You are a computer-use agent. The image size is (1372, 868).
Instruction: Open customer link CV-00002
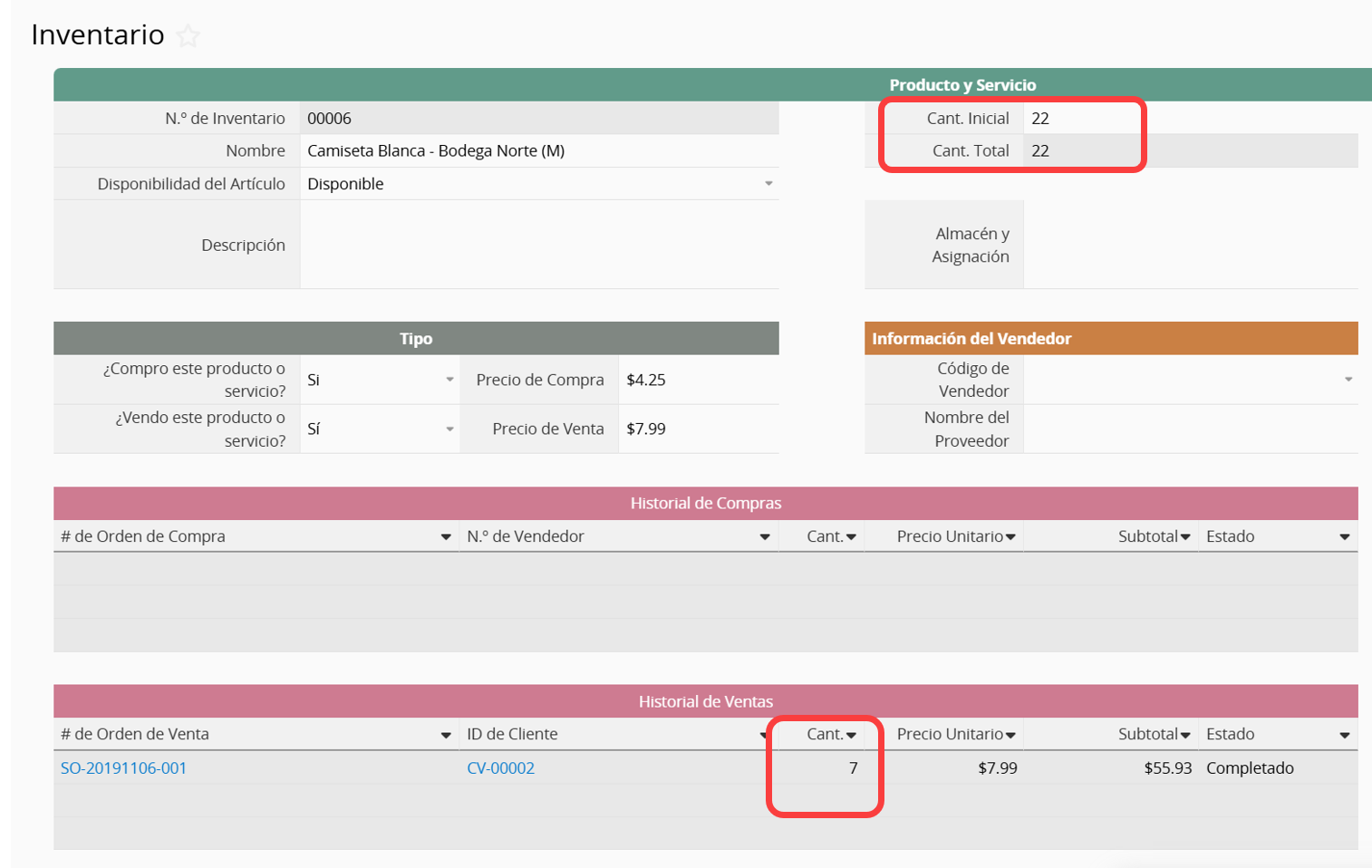tap(500, 768)
